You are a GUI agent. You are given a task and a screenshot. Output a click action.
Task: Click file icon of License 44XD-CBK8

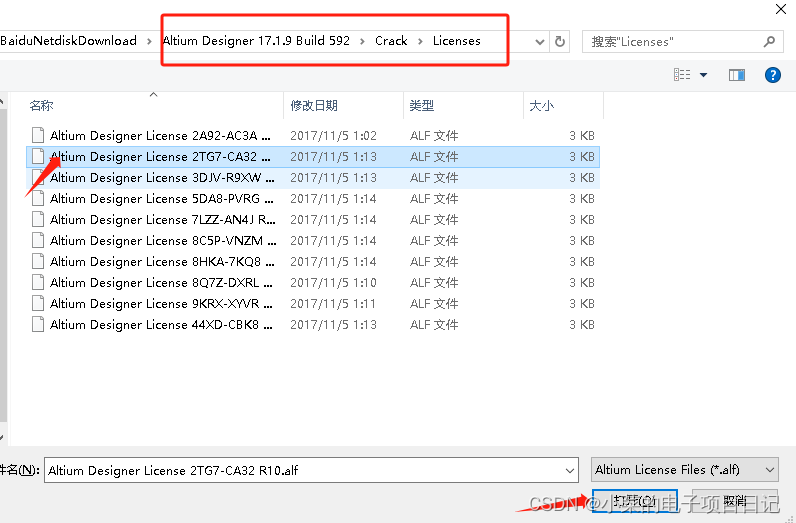tap(38, 324)
